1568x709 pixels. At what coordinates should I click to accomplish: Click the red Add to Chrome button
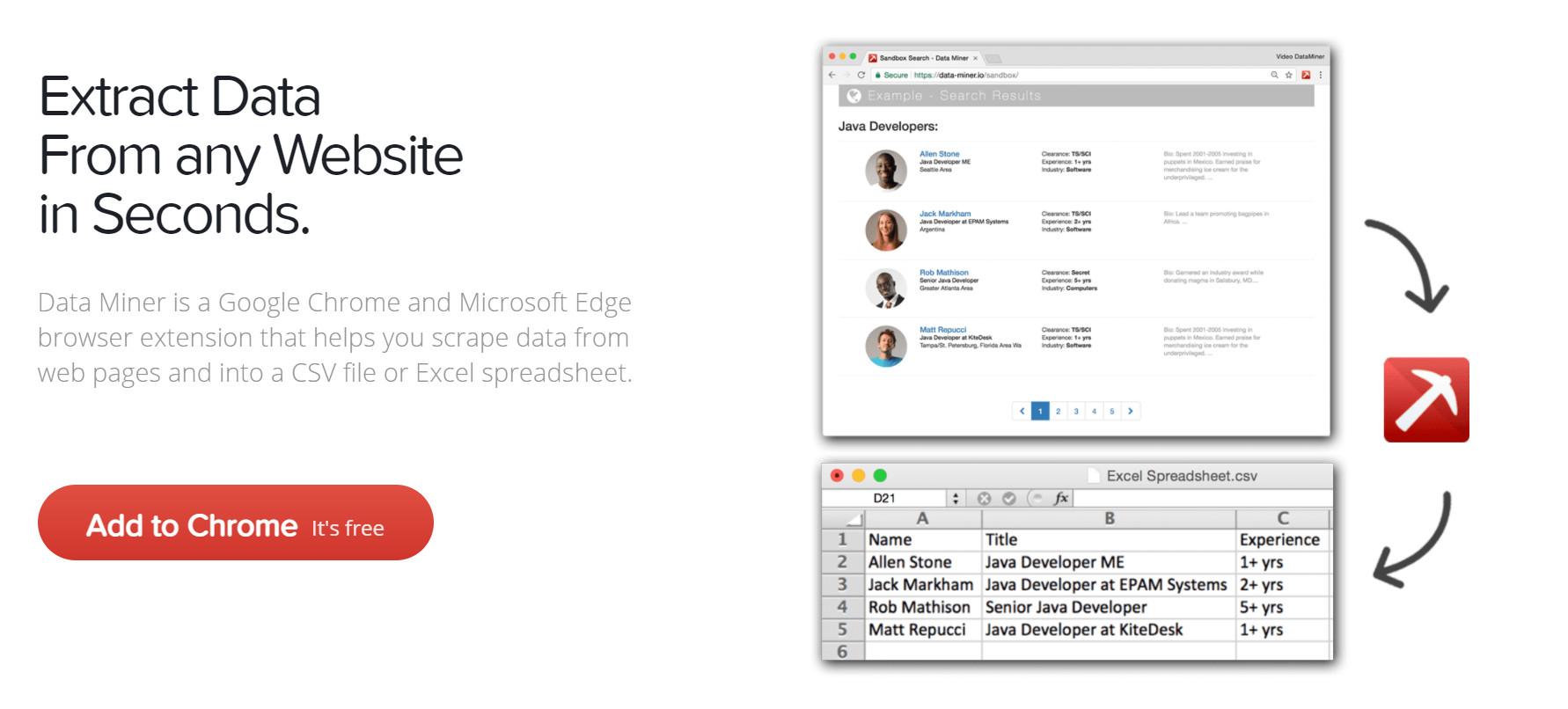point(236,523)
